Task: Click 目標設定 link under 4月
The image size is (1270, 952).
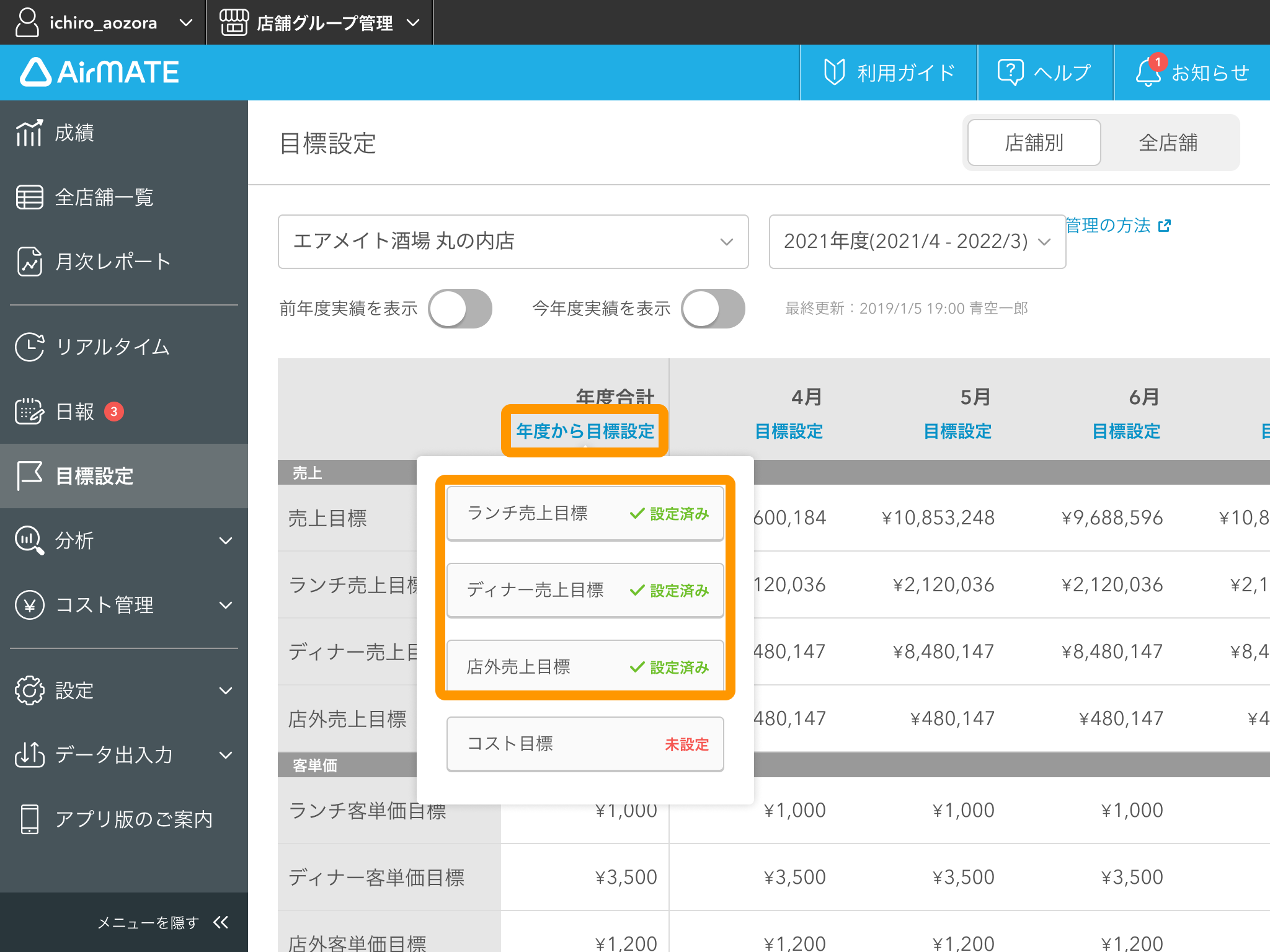Action: coord(789,431)
